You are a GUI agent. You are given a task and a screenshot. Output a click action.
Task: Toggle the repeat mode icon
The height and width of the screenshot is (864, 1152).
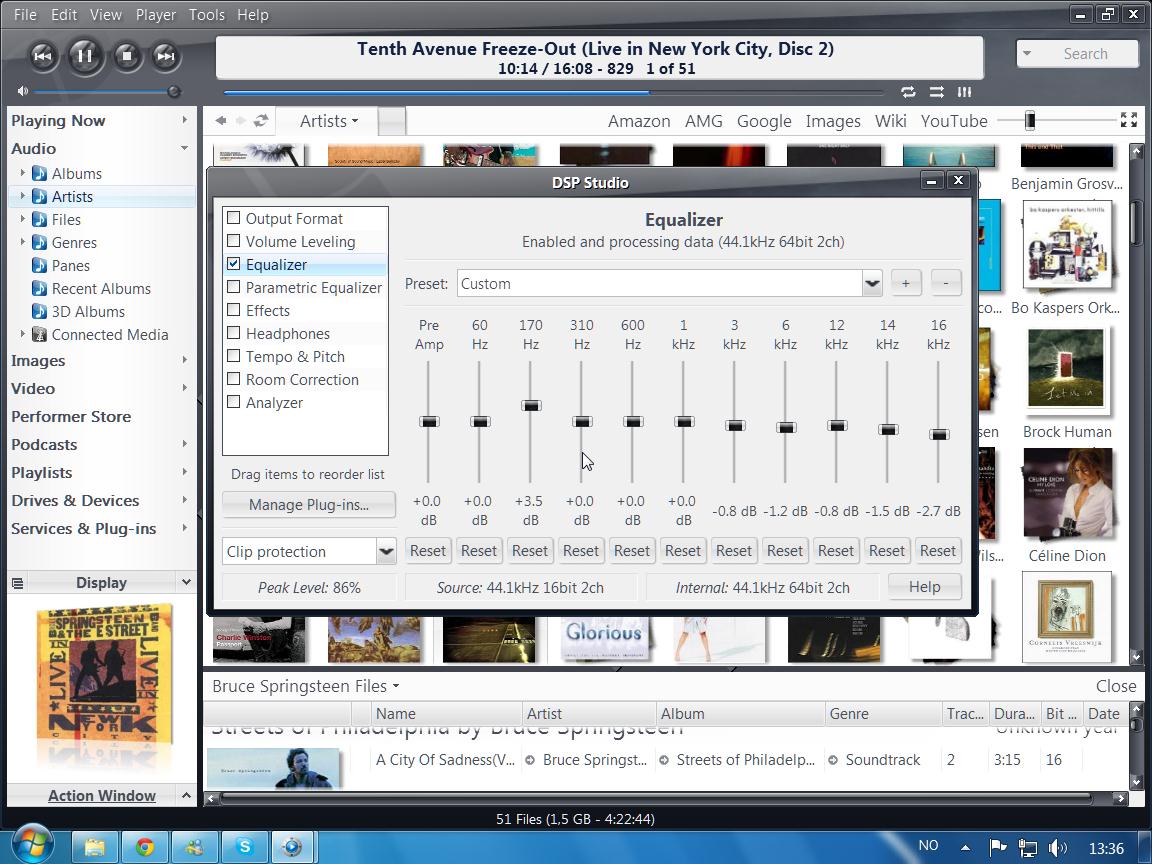coord(908,92)
